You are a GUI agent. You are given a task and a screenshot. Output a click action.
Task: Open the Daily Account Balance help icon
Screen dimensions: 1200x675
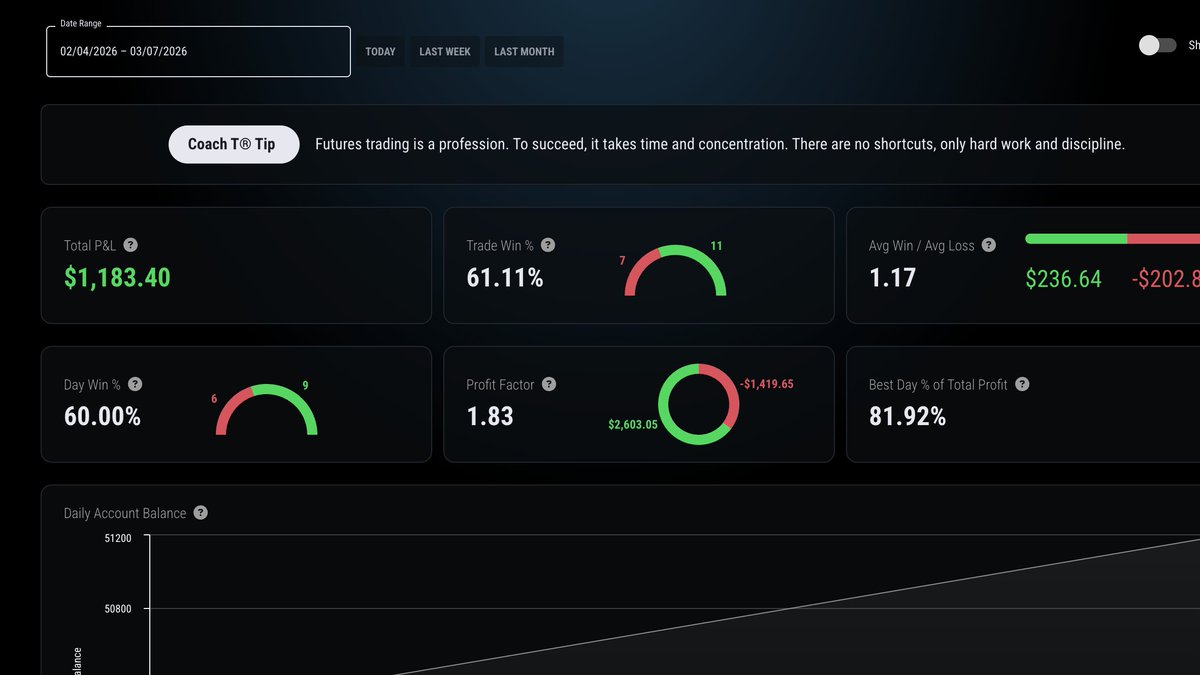click(200, 512)
